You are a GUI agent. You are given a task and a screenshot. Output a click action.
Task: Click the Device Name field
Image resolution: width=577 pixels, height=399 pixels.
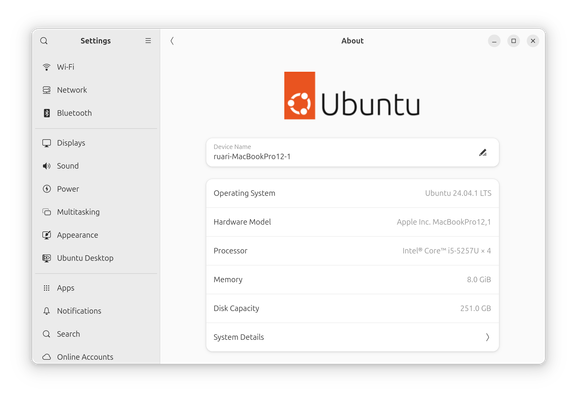pos(352,152)
